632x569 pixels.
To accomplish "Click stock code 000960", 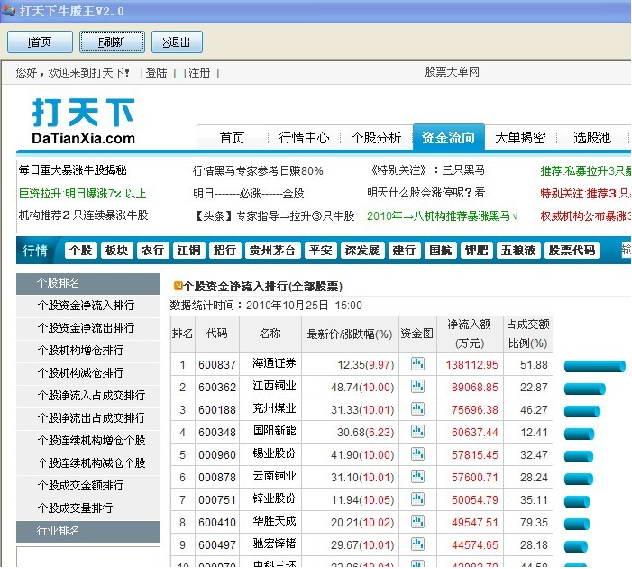I will [x=217, y=455].
